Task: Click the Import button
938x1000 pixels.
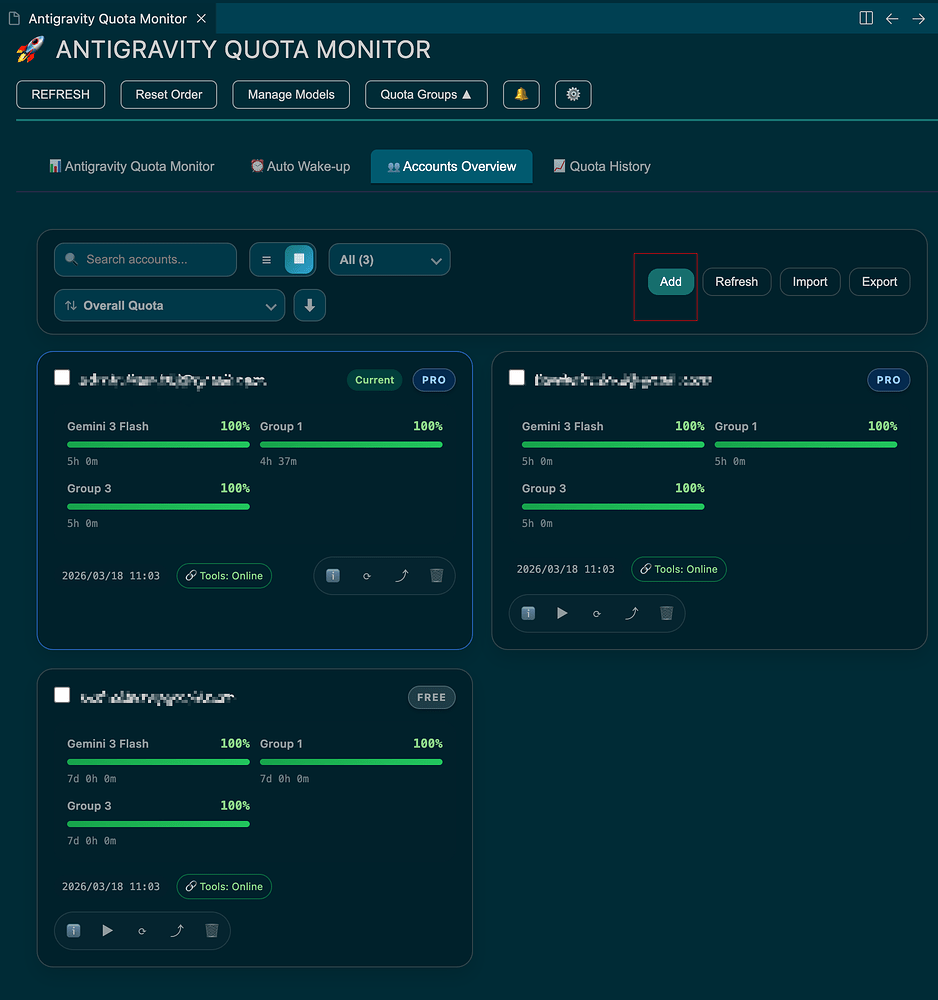Action: [x=810, y=282]
